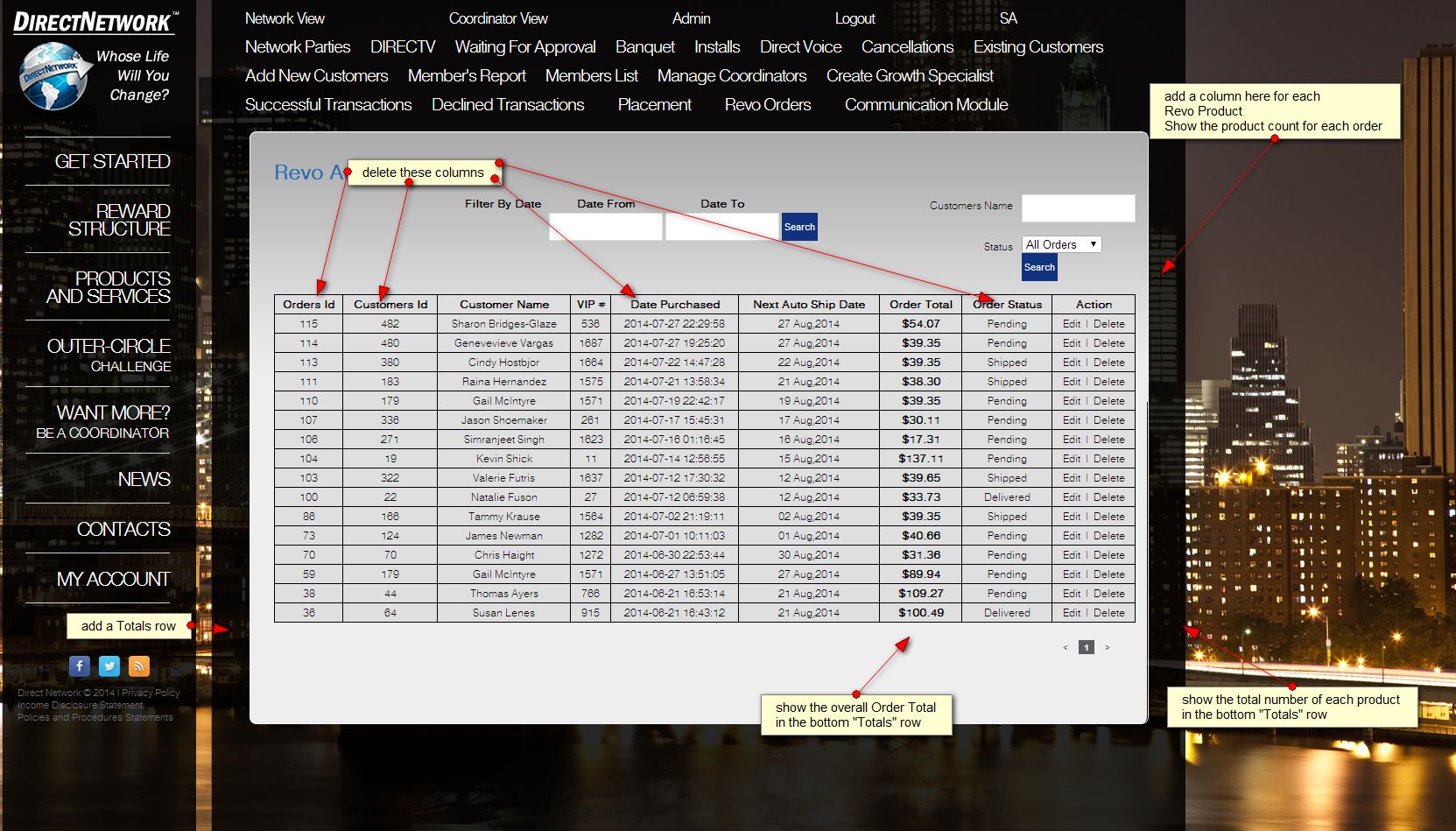Select the order total $137.11
Image resolution: width=1456 pixels, height=831 pixels.
[x=921, y=459]
